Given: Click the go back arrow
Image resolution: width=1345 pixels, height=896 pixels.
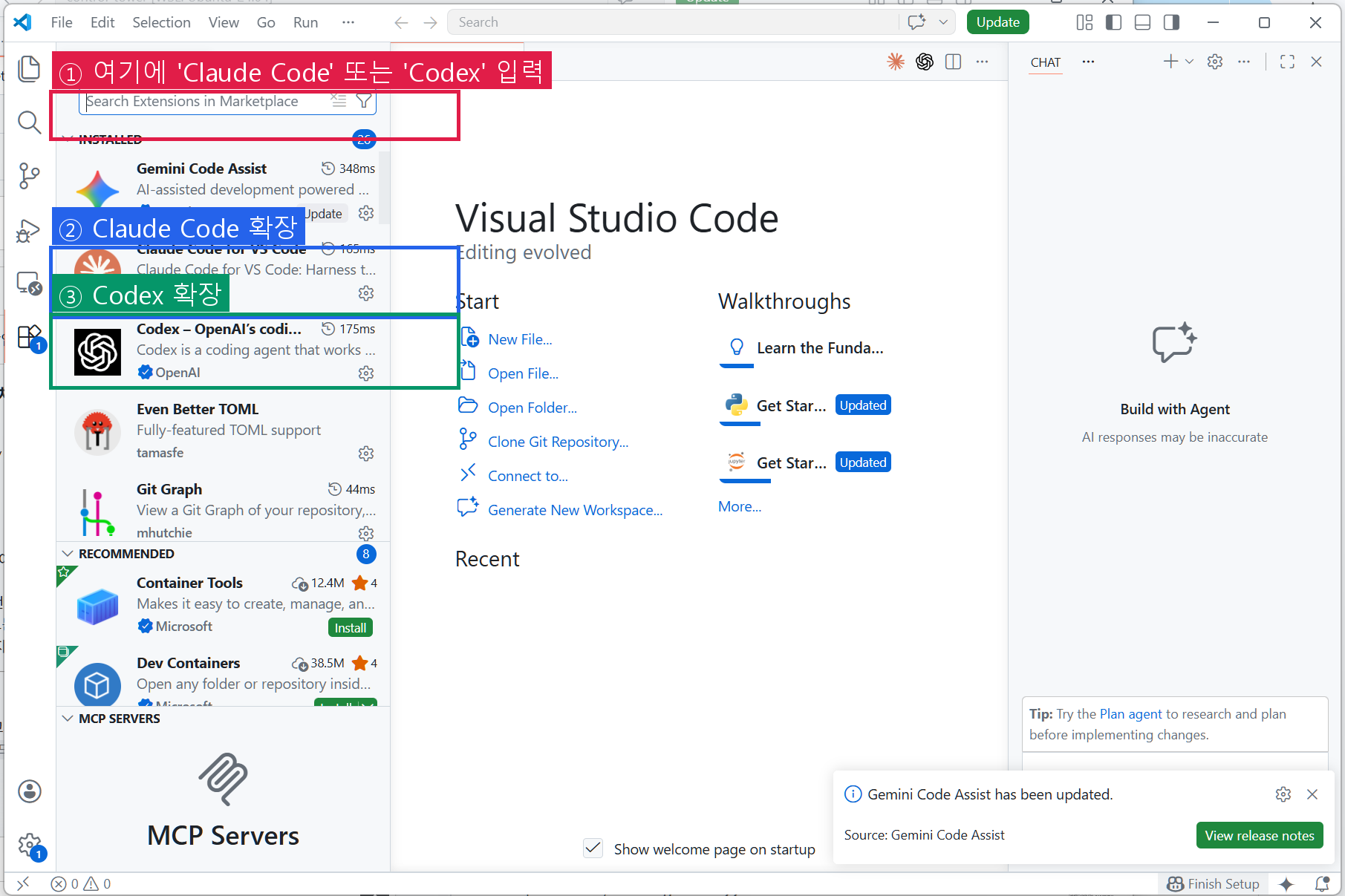Looking at the screenshot, I should (x=401, y=22).
